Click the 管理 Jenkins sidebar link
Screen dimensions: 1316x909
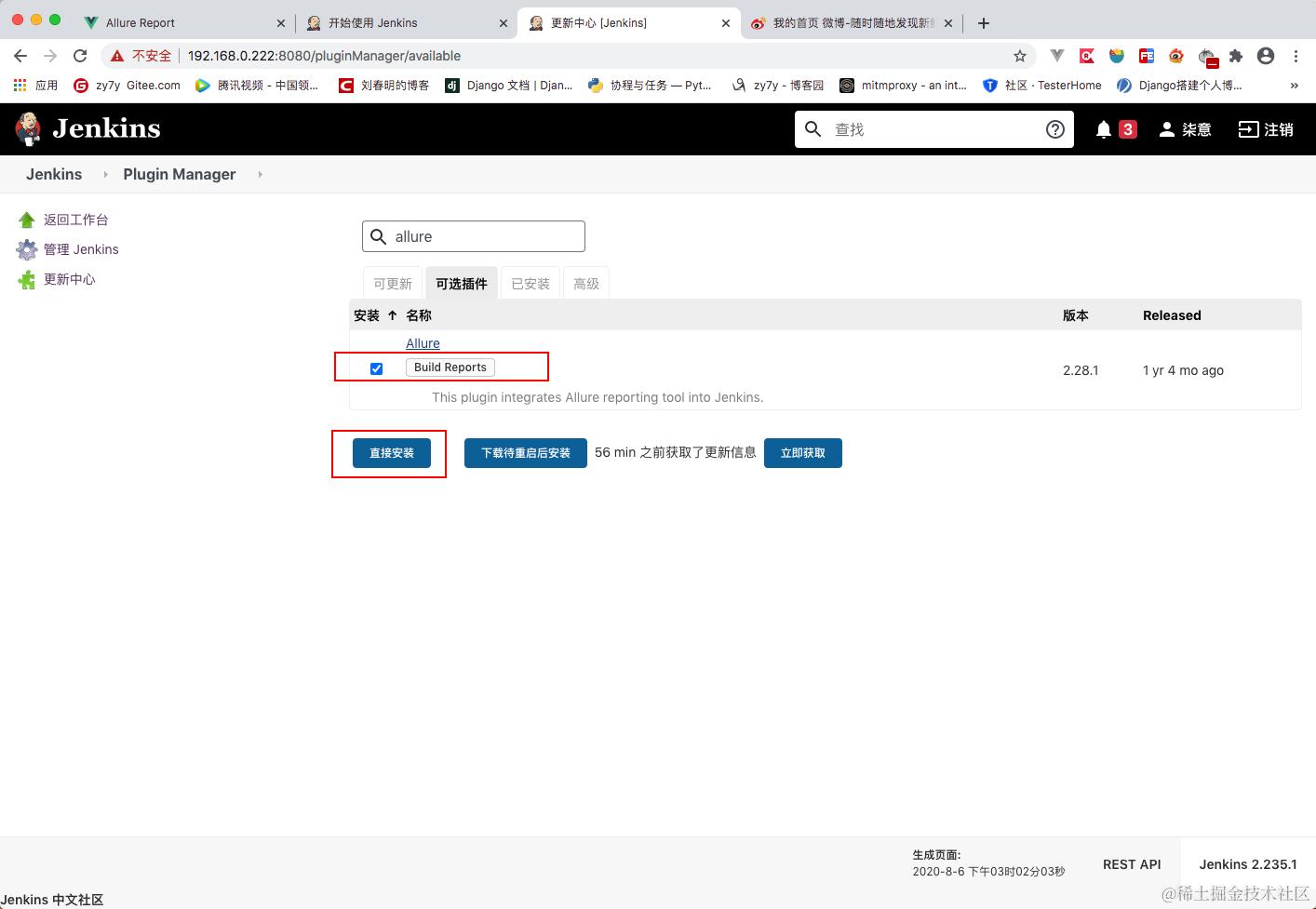coord(81,249)
